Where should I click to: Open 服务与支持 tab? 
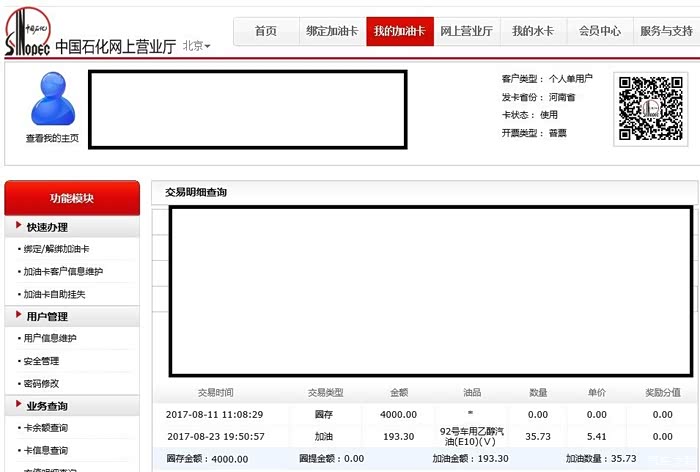[666, 32]
